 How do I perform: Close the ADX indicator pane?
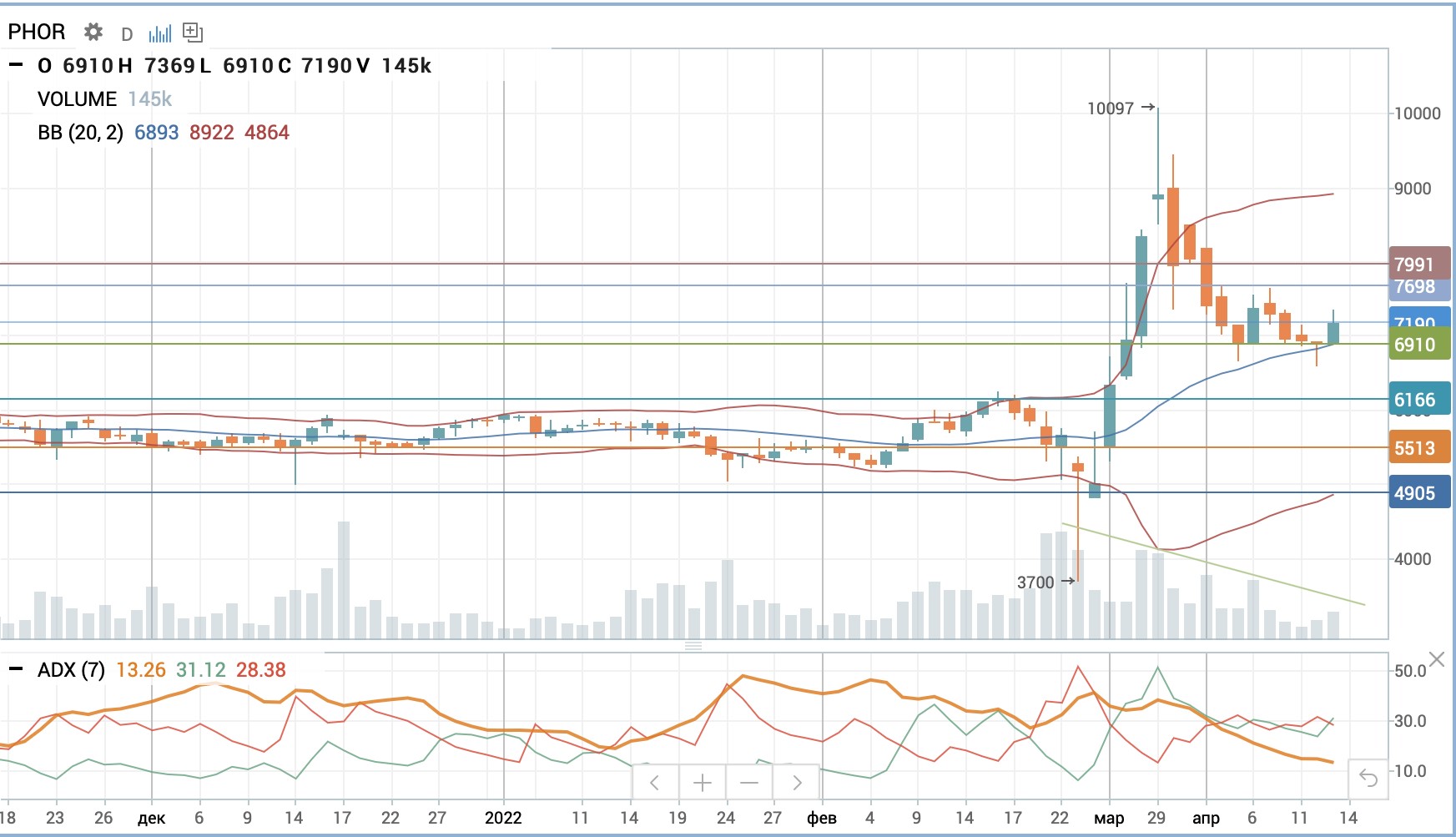tap(1436, 660)
